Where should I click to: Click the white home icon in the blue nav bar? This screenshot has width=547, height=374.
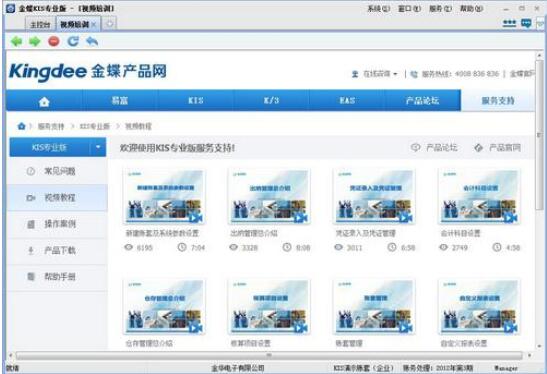(44, 102)
